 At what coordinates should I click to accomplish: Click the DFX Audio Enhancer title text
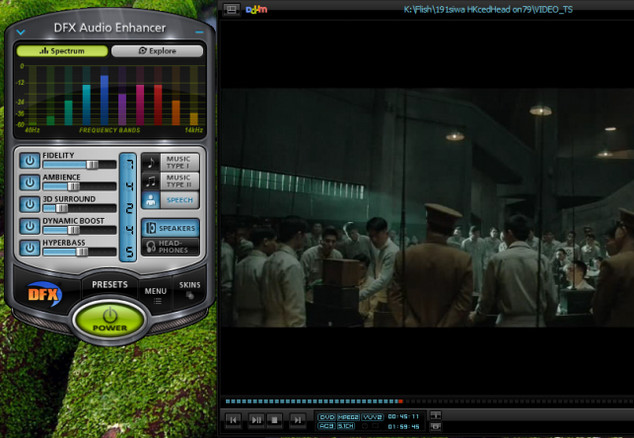click(x=110, y=28)
